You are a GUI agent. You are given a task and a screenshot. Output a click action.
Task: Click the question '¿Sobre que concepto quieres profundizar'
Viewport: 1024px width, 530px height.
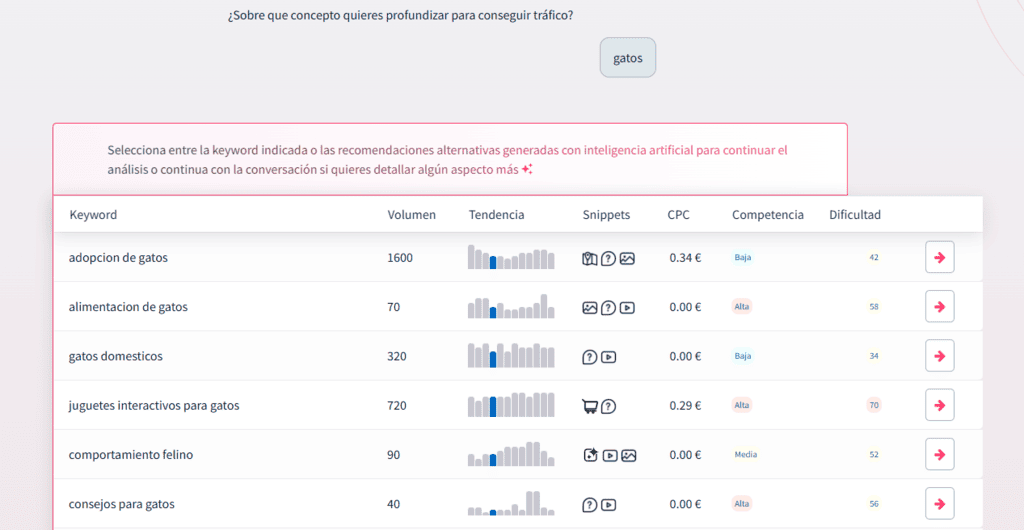pyautogui.click(x=400, y=15)
